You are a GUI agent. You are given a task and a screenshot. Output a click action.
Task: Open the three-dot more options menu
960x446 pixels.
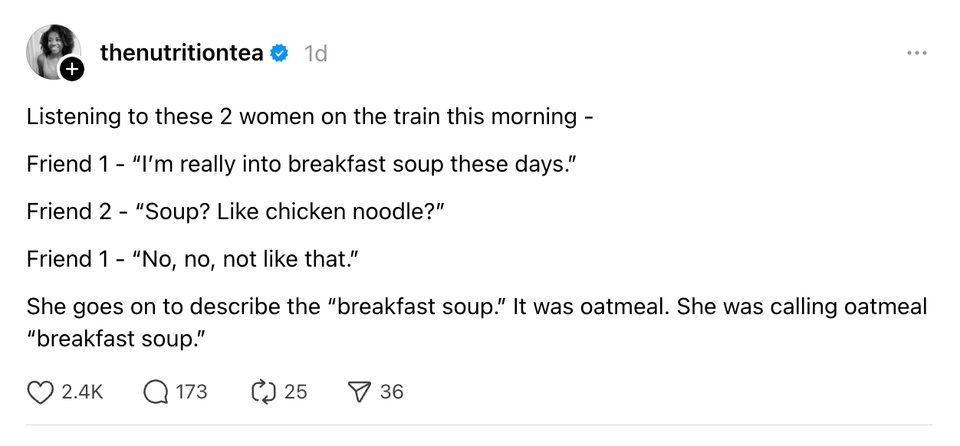[x=916, y=53]
